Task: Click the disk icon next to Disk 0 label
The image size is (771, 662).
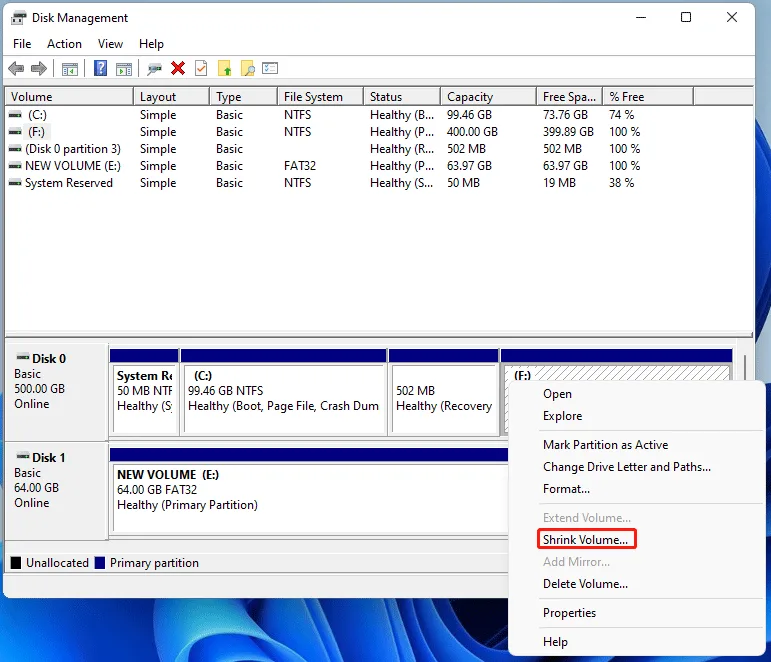Action: point(23,357)
